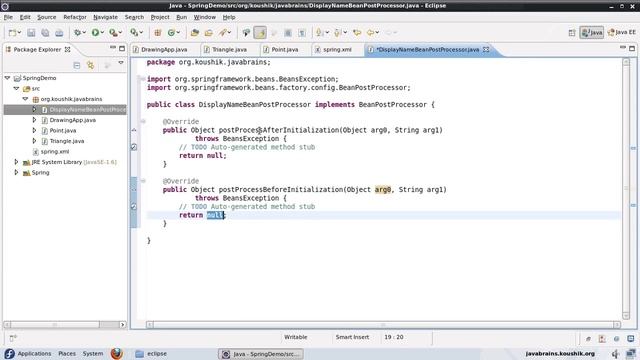Open dropdown arrow beside Run icon
The height and width of the screenshot is (360, 640).
pyautogui.click(x=102, y=33)
